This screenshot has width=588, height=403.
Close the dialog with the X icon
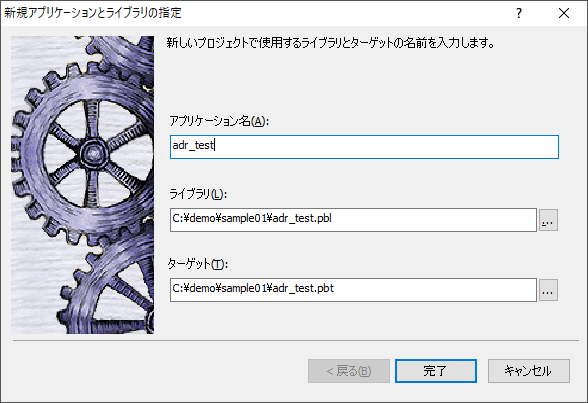pos(564,13)
